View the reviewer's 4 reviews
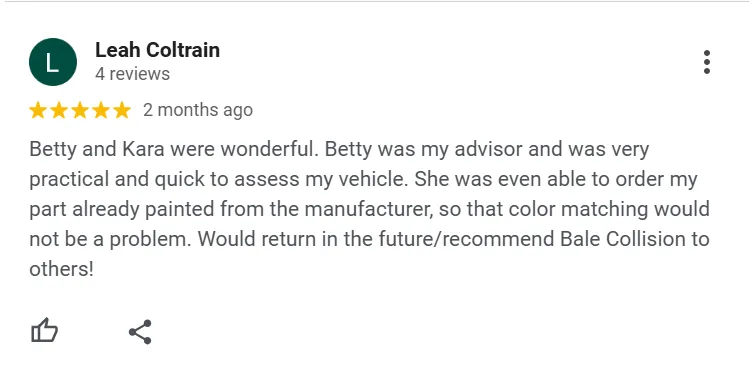This screenshot has height=372, width=754. [x=132, y=74]
